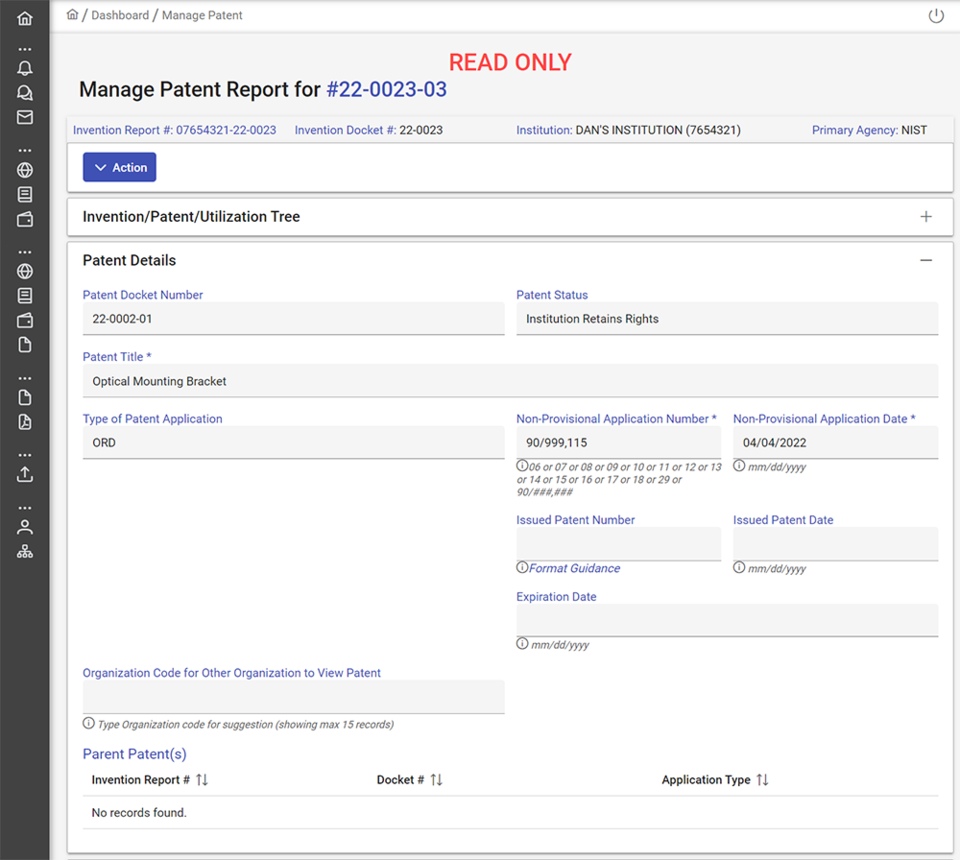
Task: Click the support chat person icon
Action: (x=24, y=91)
